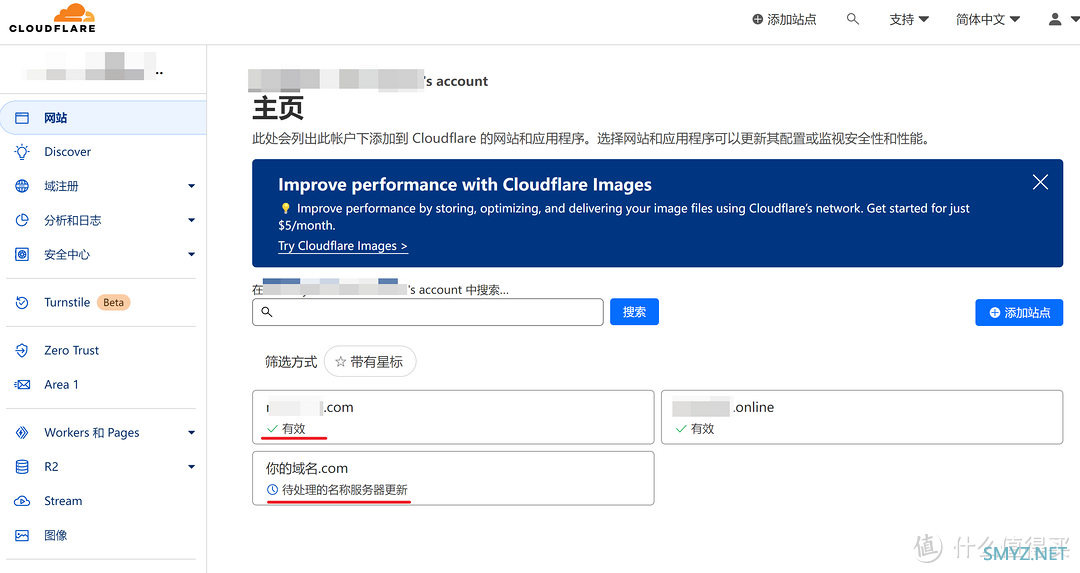Expand the 域注册 menu arrow

pyautogui.click(x=191, y=186)
